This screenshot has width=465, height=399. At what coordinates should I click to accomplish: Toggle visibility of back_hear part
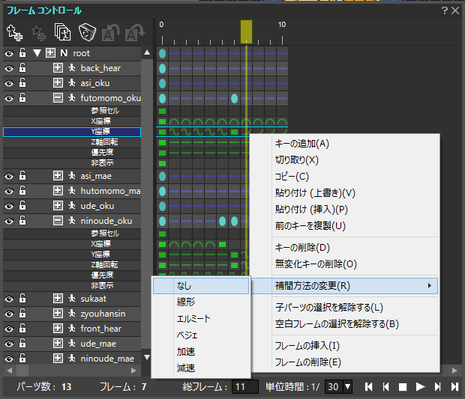click(9, 68)
